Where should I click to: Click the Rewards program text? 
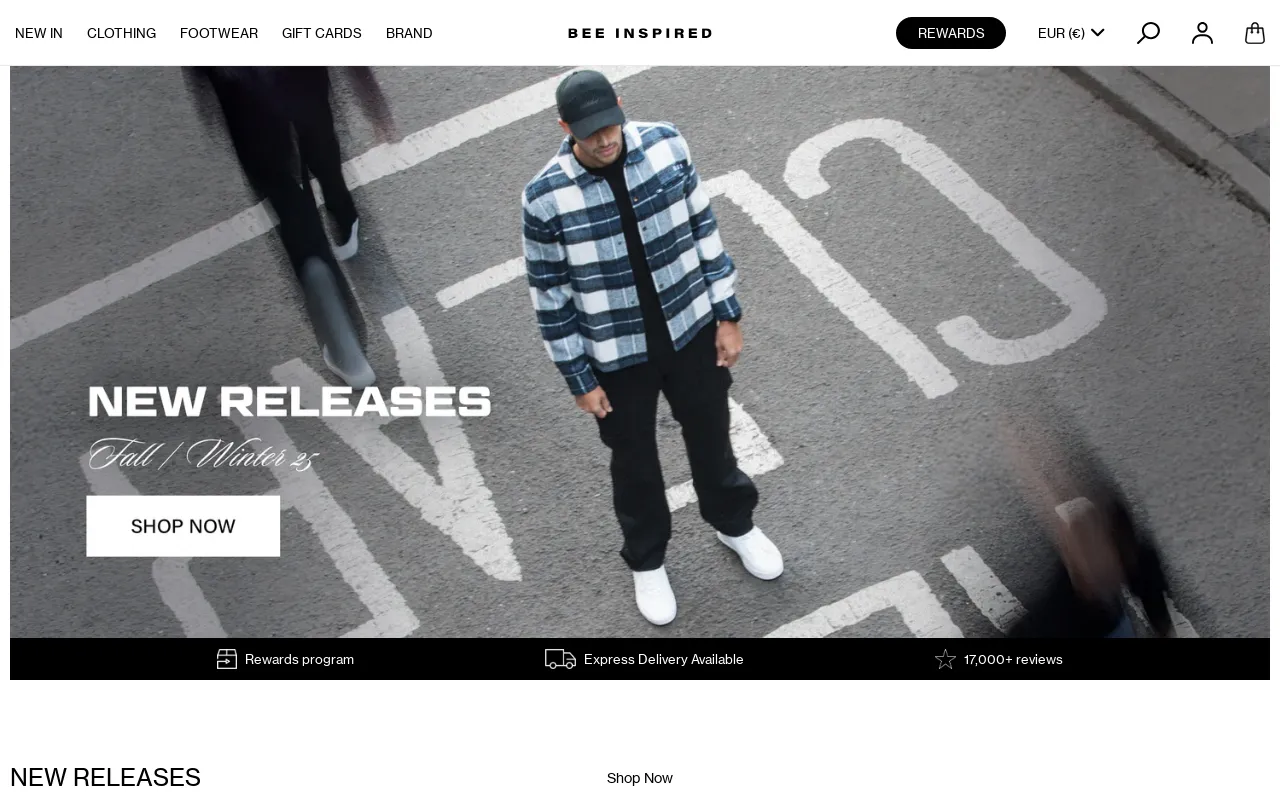coord(299,659)
